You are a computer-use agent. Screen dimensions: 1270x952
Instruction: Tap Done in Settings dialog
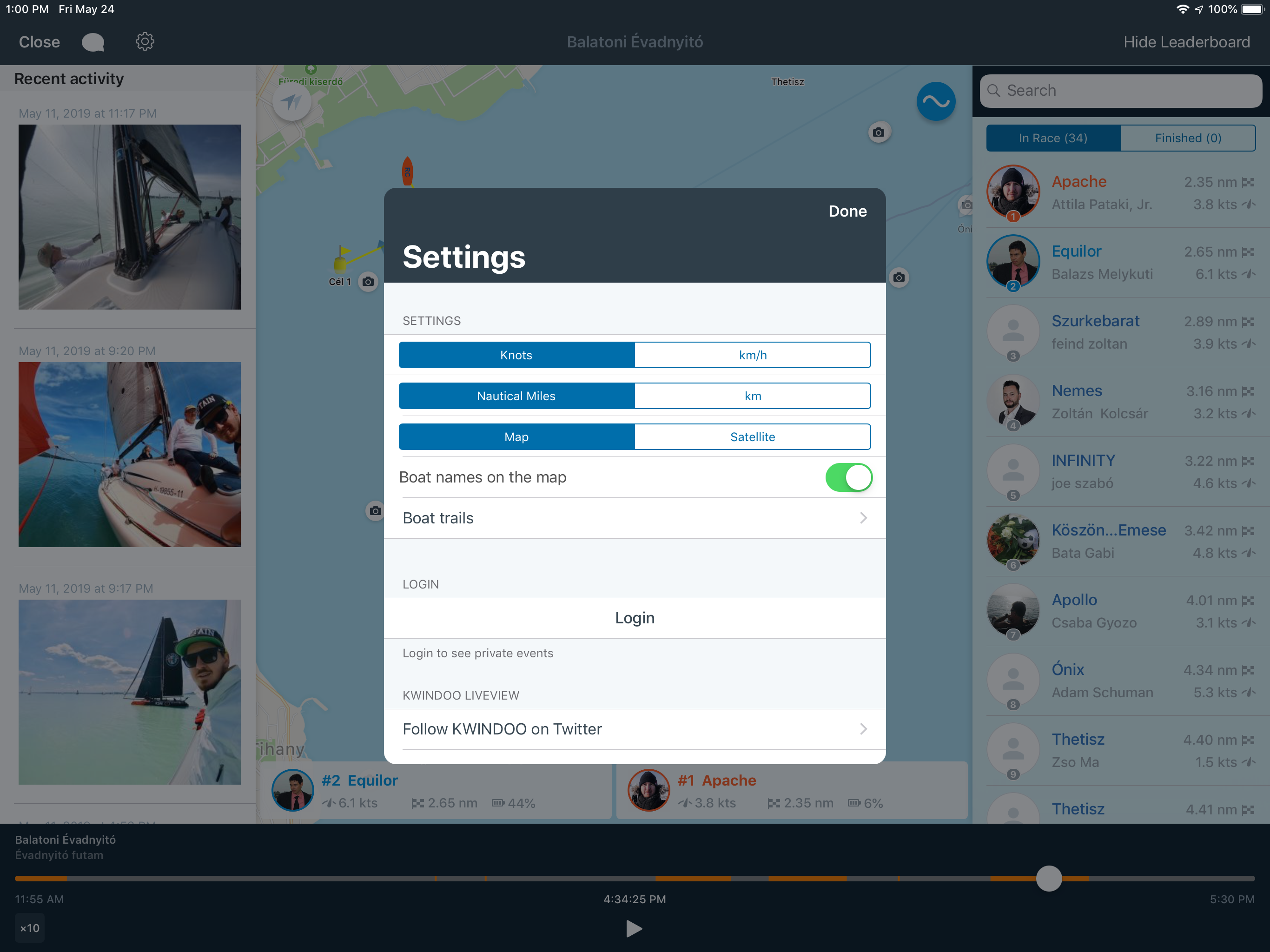[x=847, y=212]
